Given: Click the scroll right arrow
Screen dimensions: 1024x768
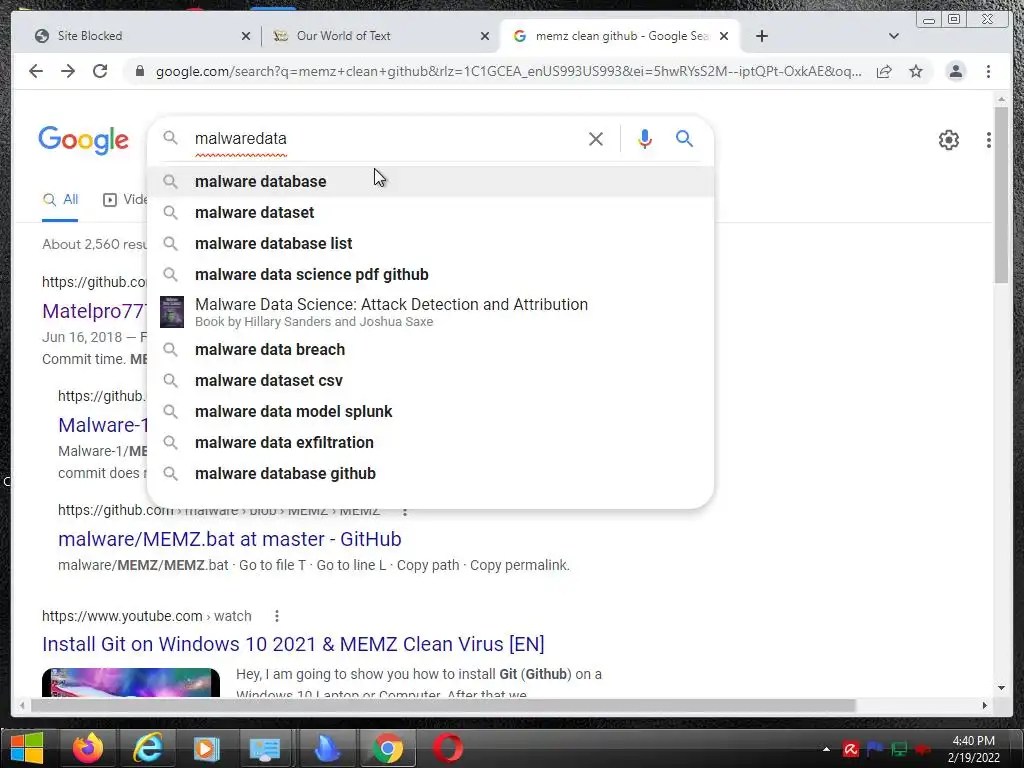Looking at the screenshot, I should 985,705.
